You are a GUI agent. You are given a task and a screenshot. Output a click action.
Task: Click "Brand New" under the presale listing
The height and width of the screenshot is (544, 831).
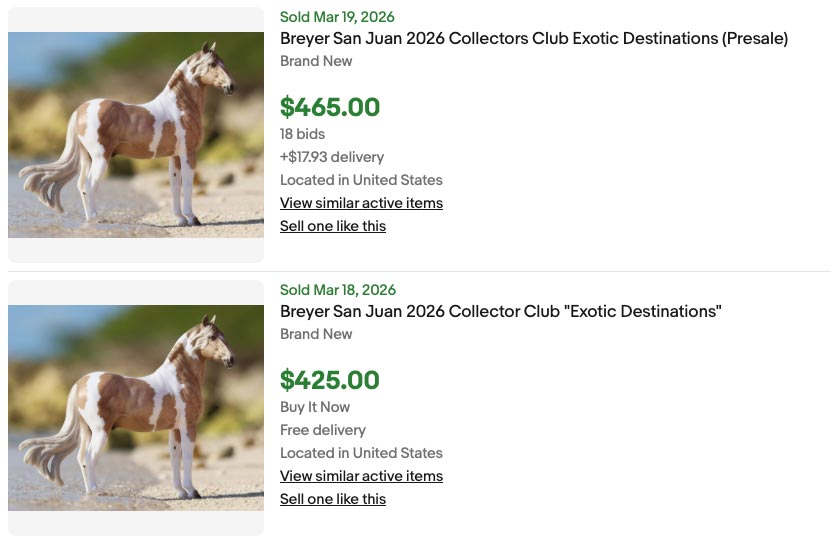(x=316, y=61)
